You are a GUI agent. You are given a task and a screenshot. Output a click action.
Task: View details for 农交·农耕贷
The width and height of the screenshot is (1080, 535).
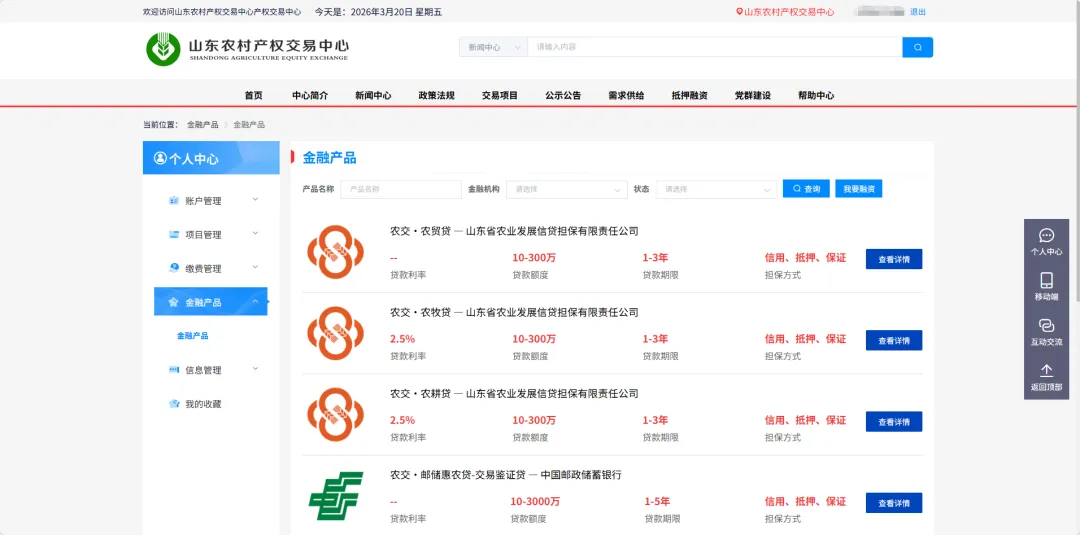click(894, 421)
